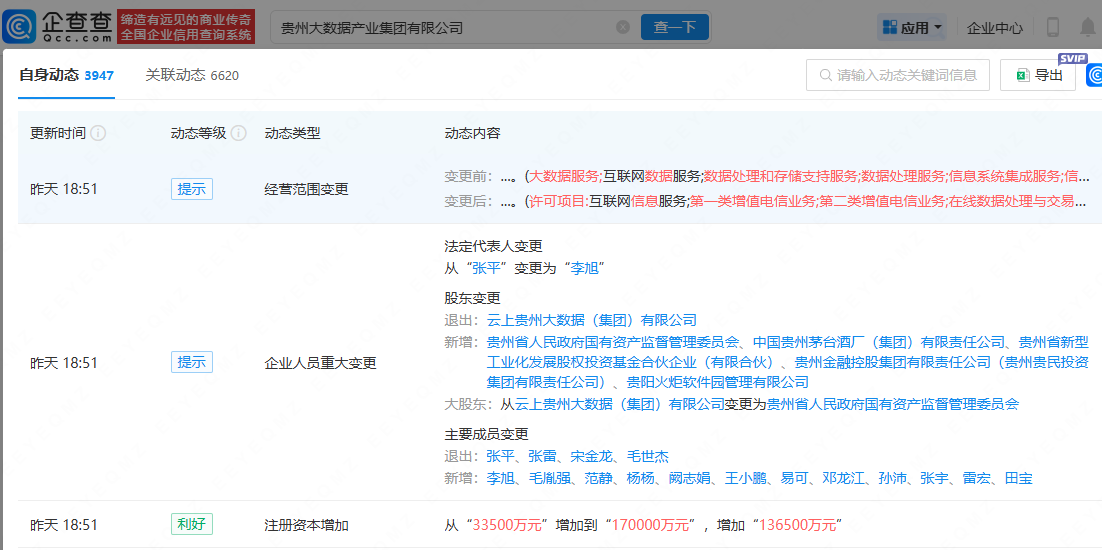Click the 企查查 logo icon
This screenshot has width=1102, height=550.
point(20,27)
